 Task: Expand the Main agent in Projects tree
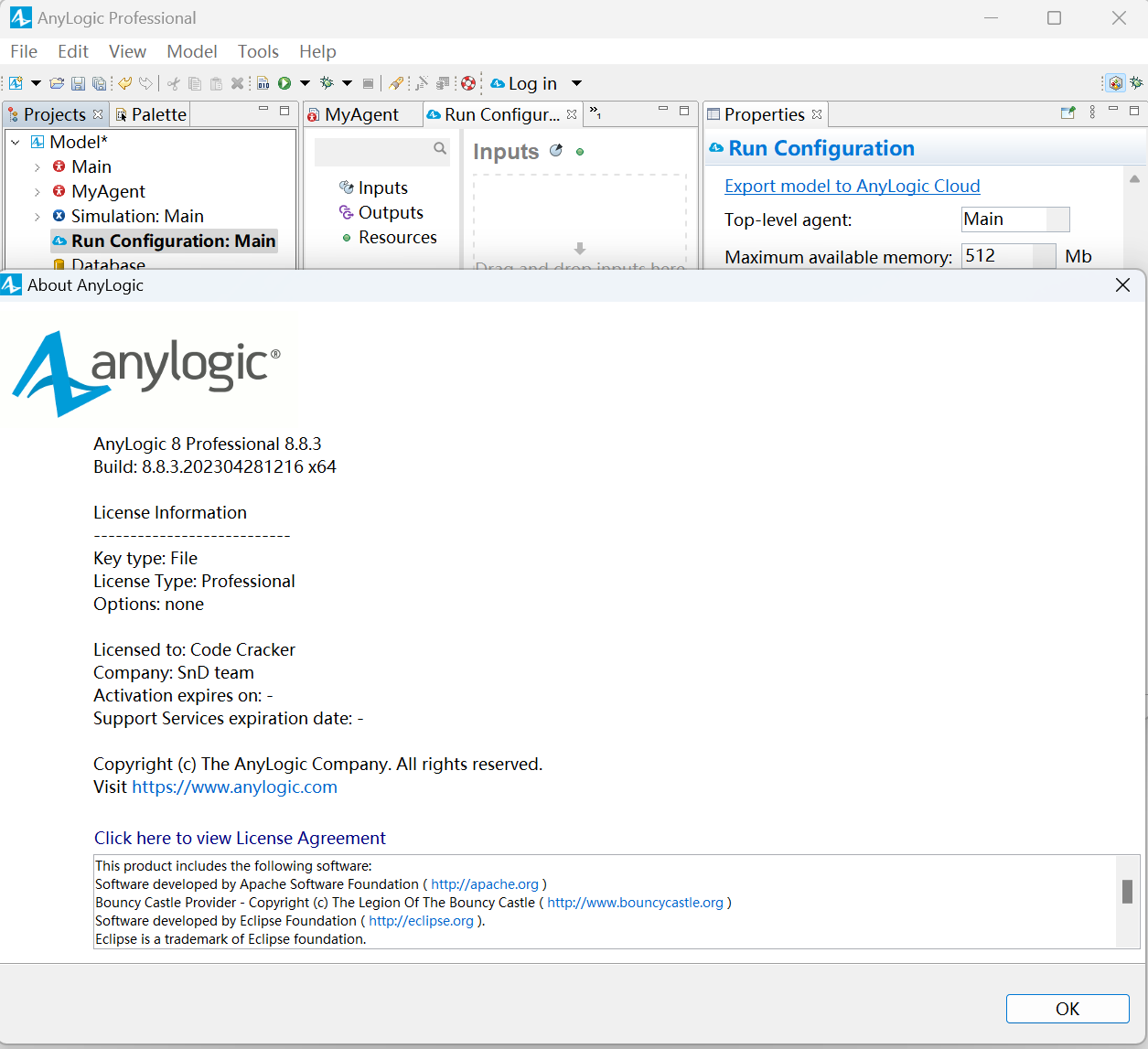37,166
